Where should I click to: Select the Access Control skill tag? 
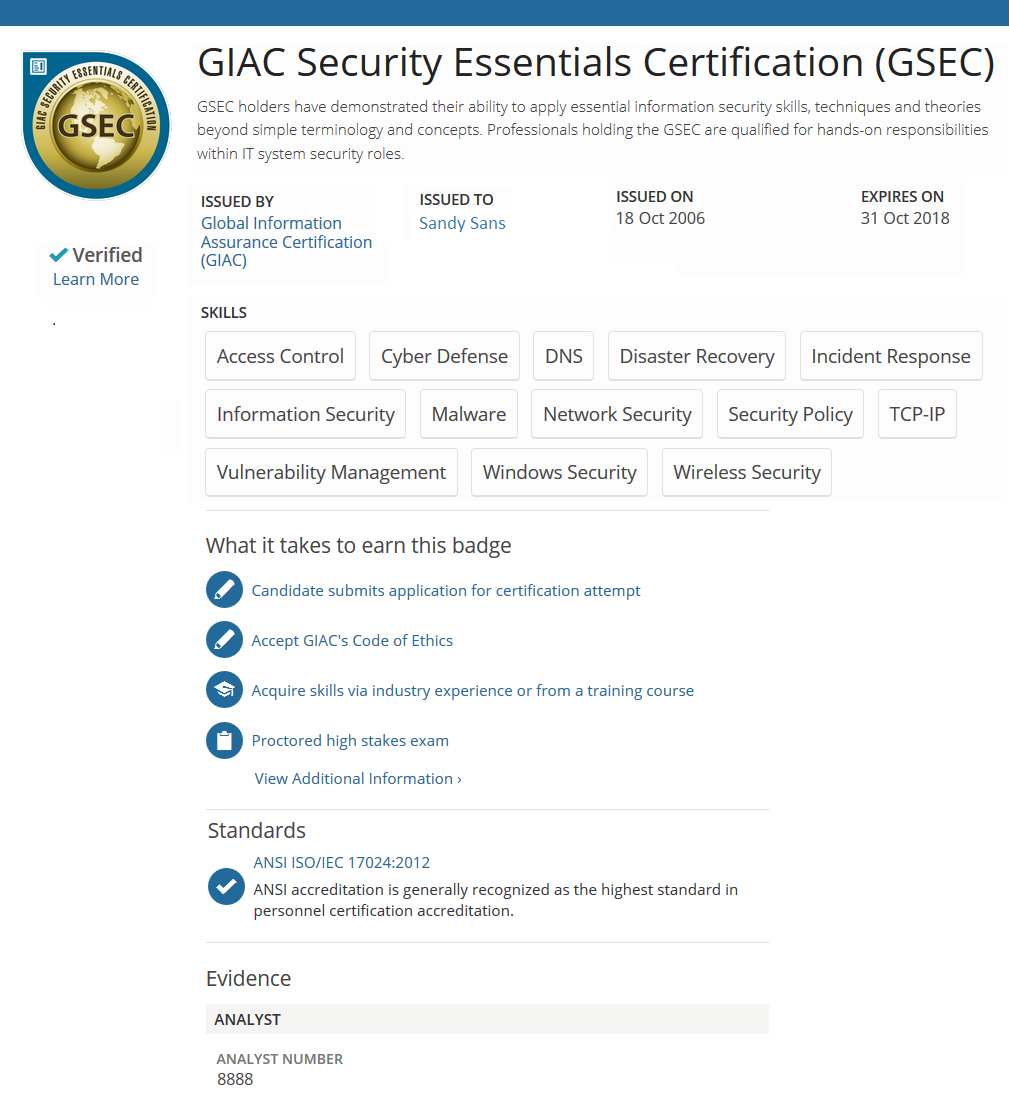pos(280,356)
